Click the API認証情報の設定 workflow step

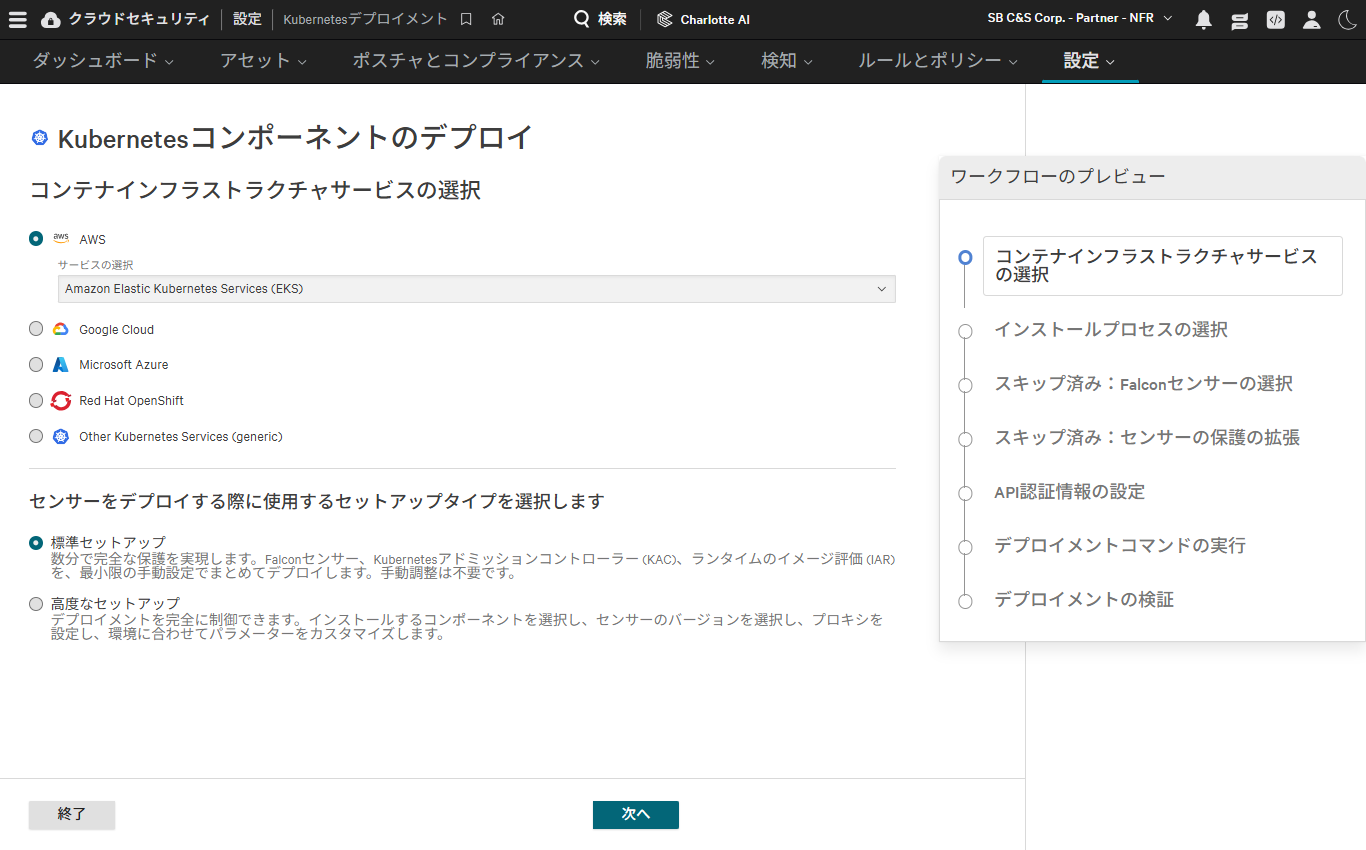click(1069, 492)
